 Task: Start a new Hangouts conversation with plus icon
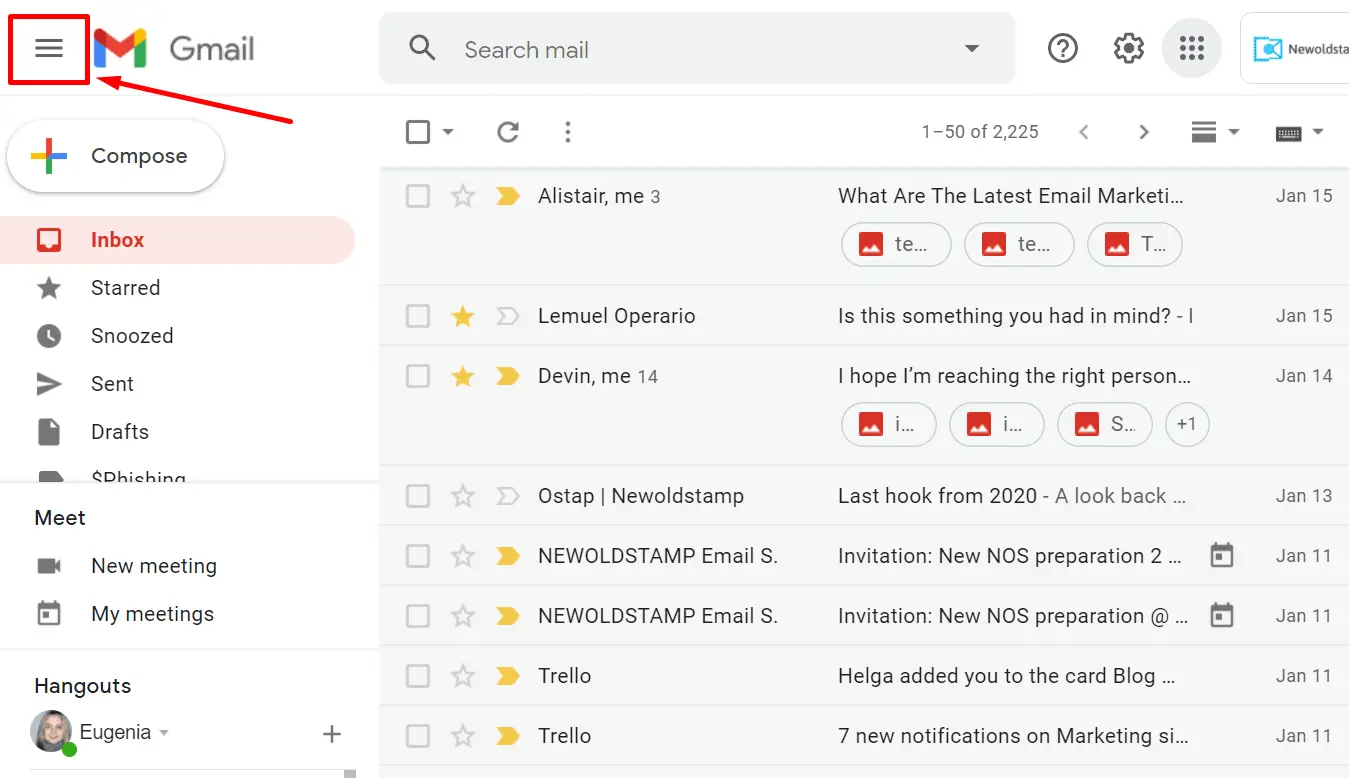[332, 735]
